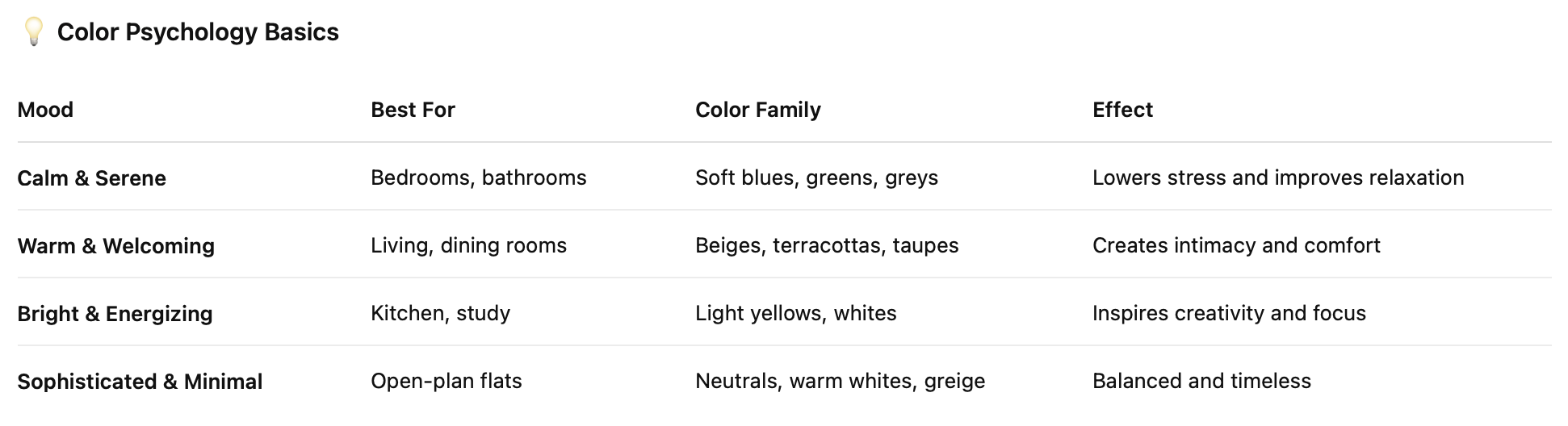Click the Lowers stress and improves relaxation cell
Viewport: 1568px width, 426px height.
1278,177
